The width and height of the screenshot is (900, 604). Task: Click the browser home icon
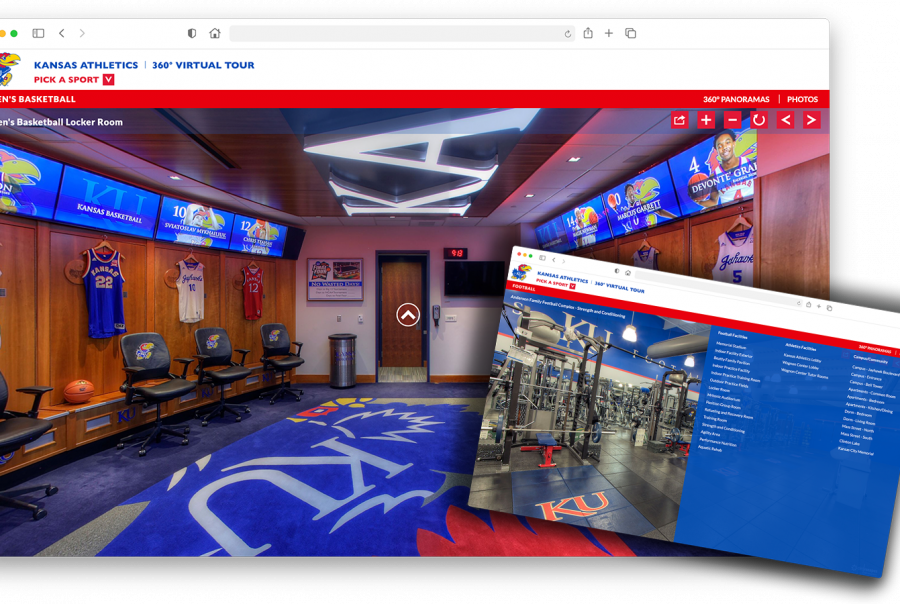tap(215, 33)
